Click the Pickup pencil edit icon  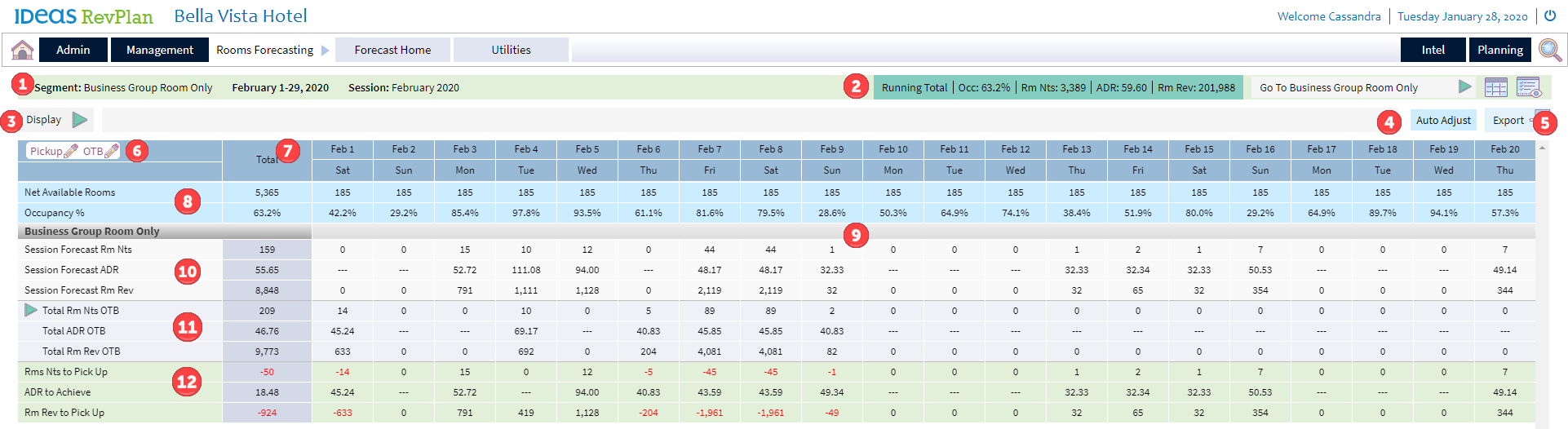(x=71, y=151)
